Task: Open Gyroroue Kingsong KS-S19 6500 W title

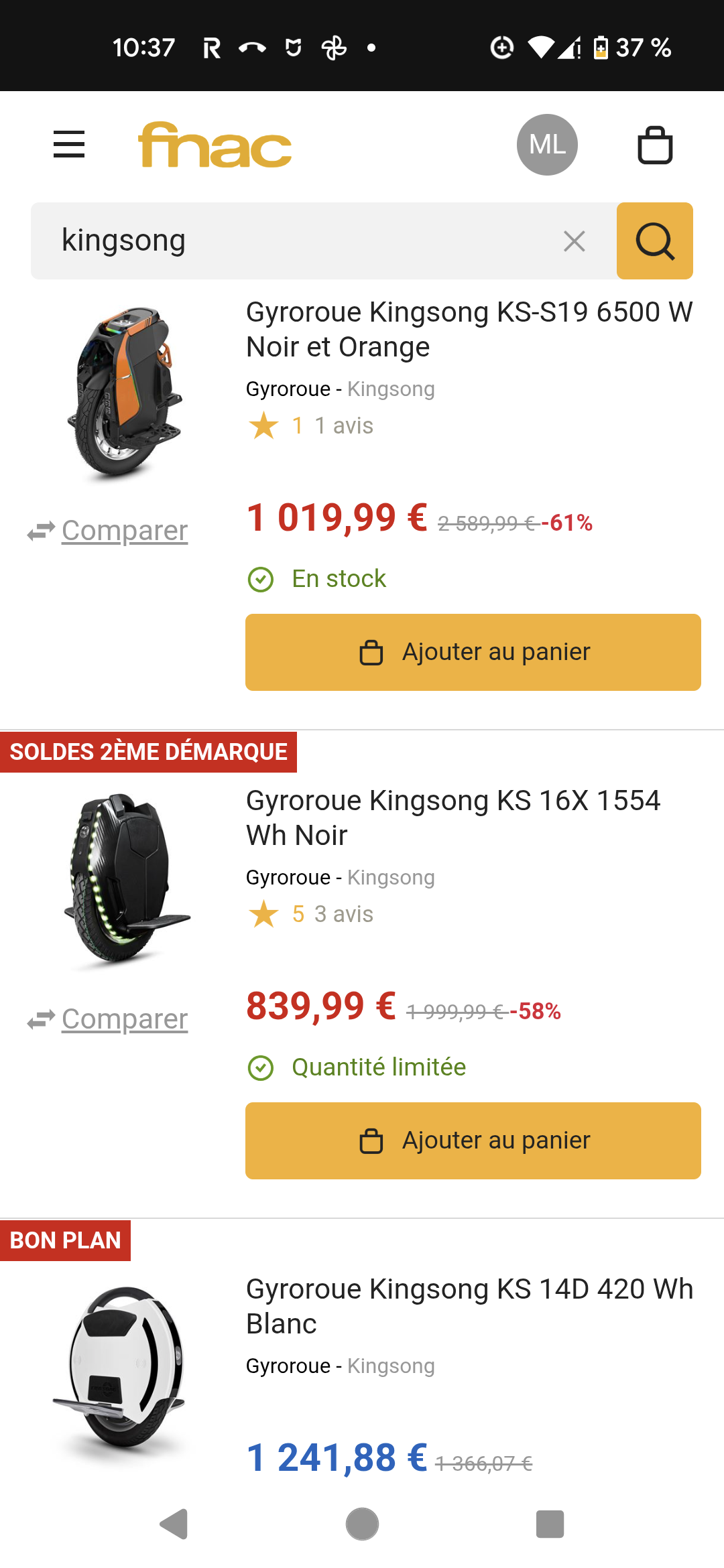Action: coord(469,330)
